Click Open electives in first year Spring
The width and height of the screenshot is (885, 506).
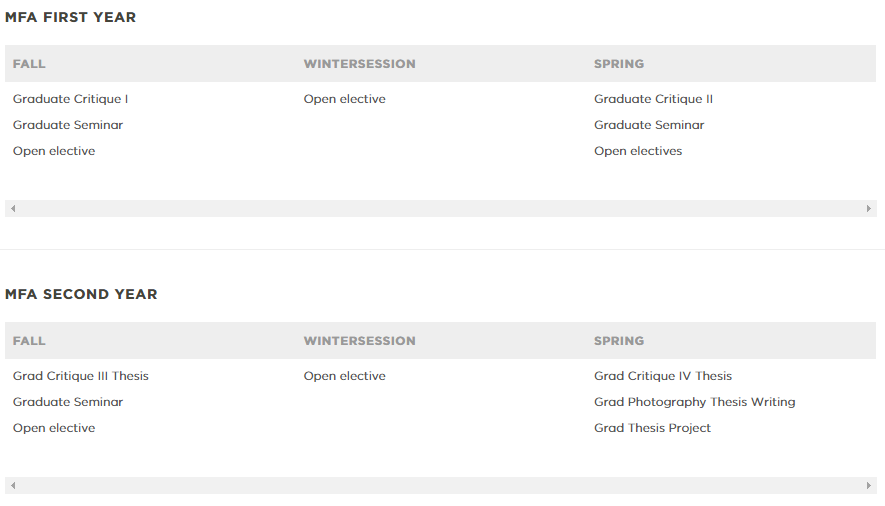tap(638, 151)
